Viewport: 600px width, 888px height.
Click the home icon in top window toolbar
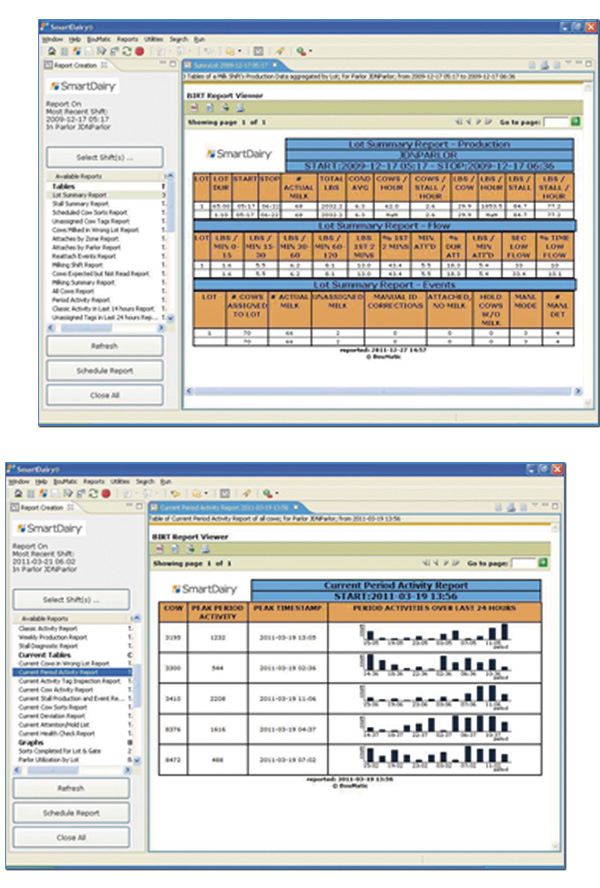[x=52, y=52]
